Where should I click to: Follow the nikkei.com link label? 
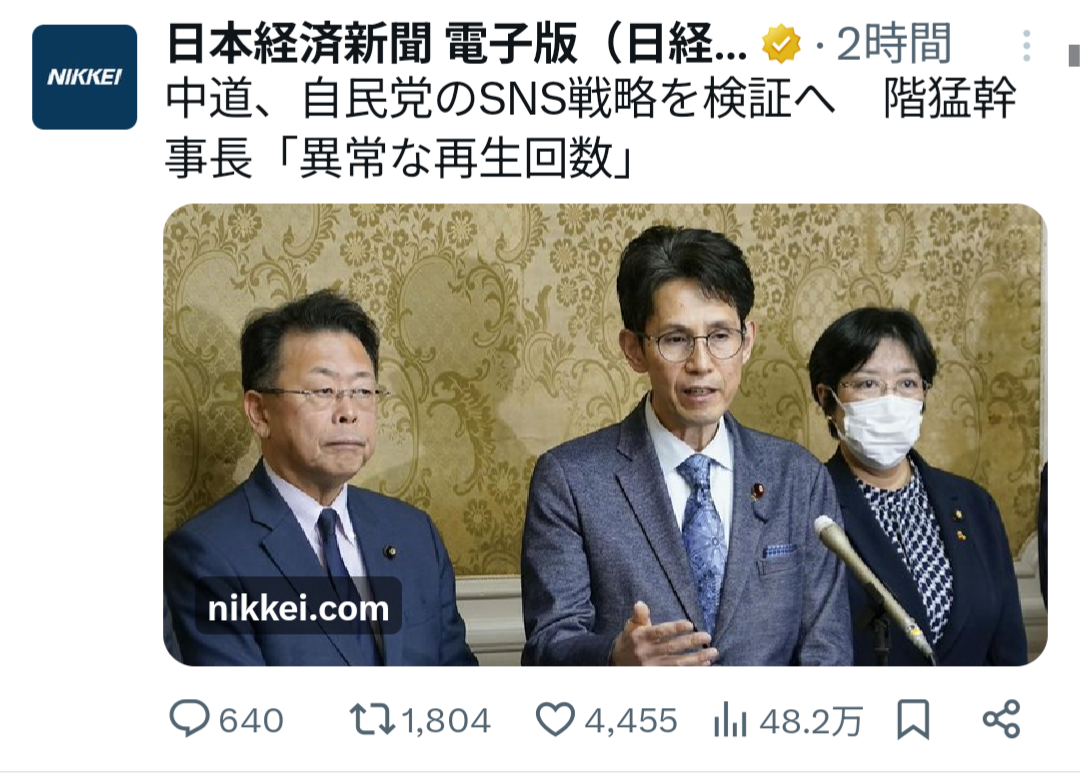coord(298,608)
